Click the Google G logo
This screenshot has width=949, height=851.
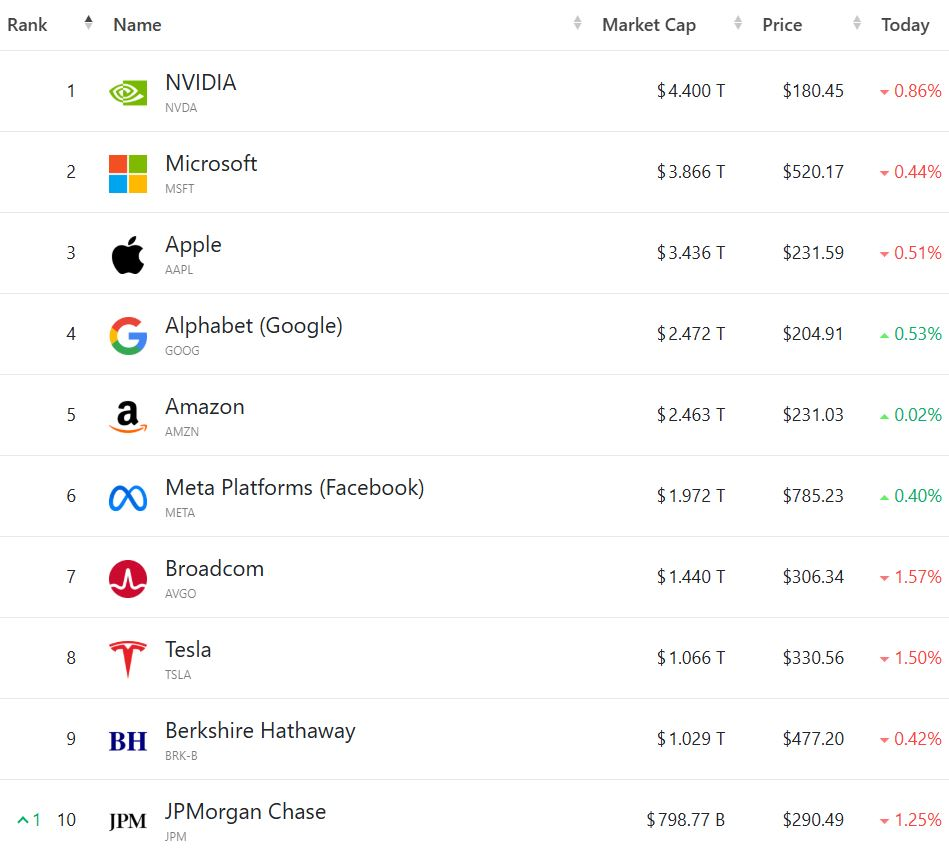[128, 336]
